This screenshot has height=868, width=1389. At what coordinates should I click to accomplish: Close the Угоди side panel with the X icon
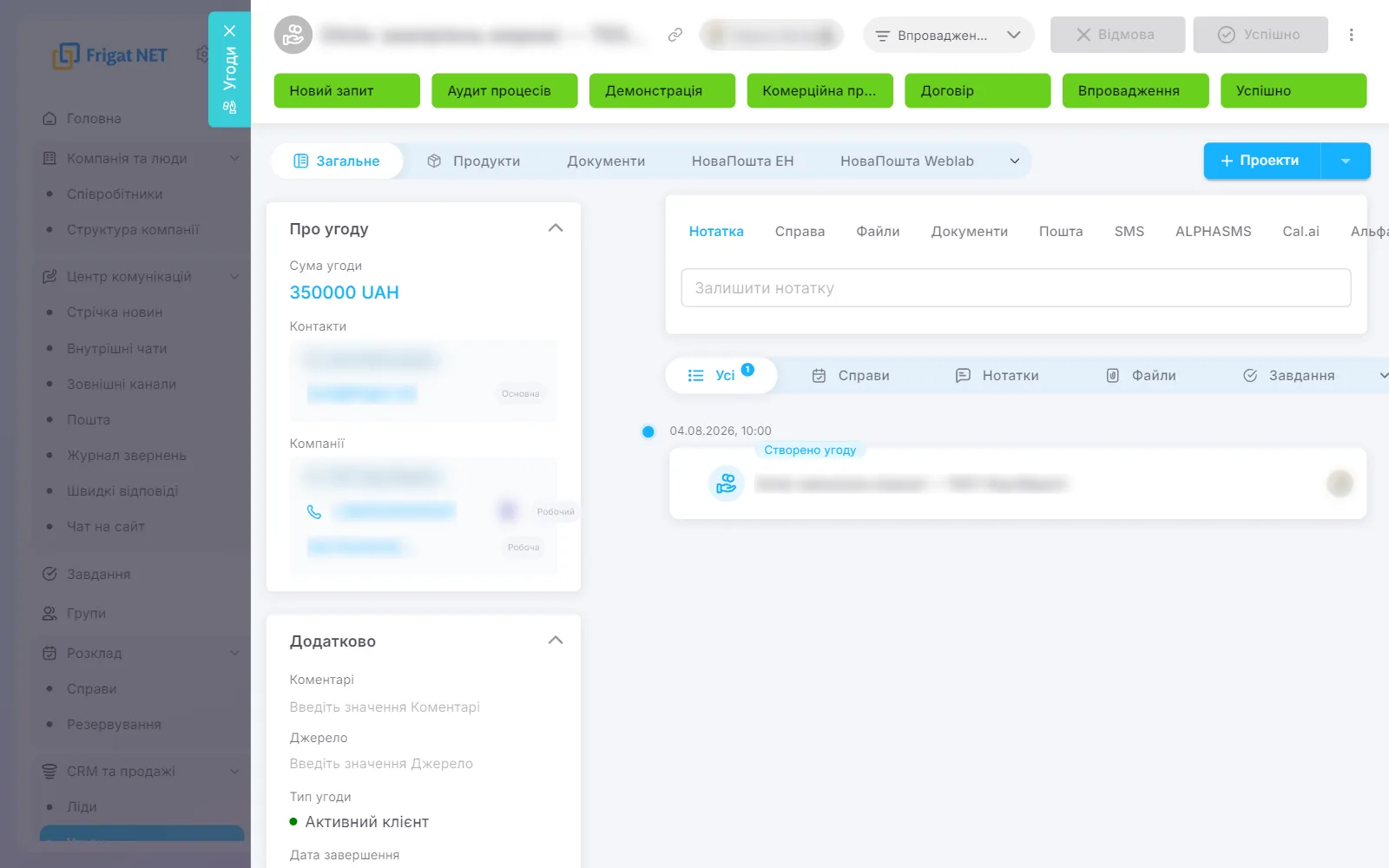(229, 31)
